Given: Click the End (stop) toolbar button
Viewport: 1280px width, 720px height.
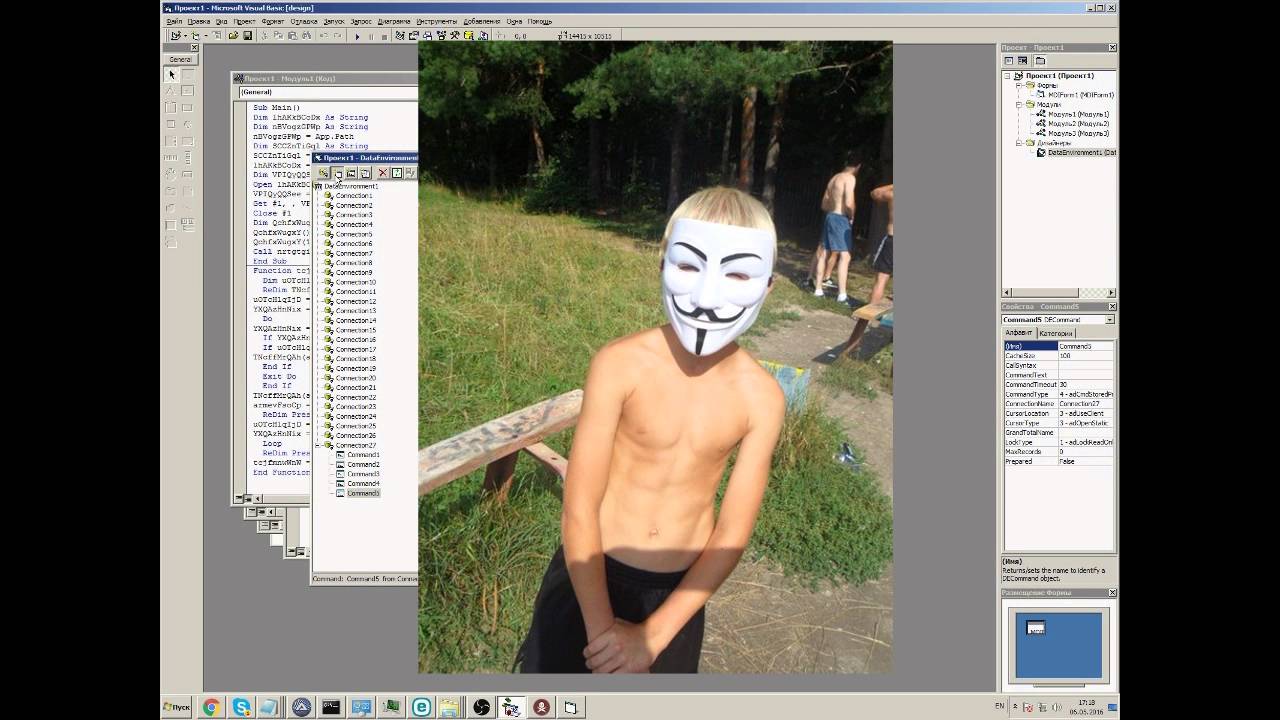Looking at the screenshot, I should pyautogui.click(x=385, y=36).
